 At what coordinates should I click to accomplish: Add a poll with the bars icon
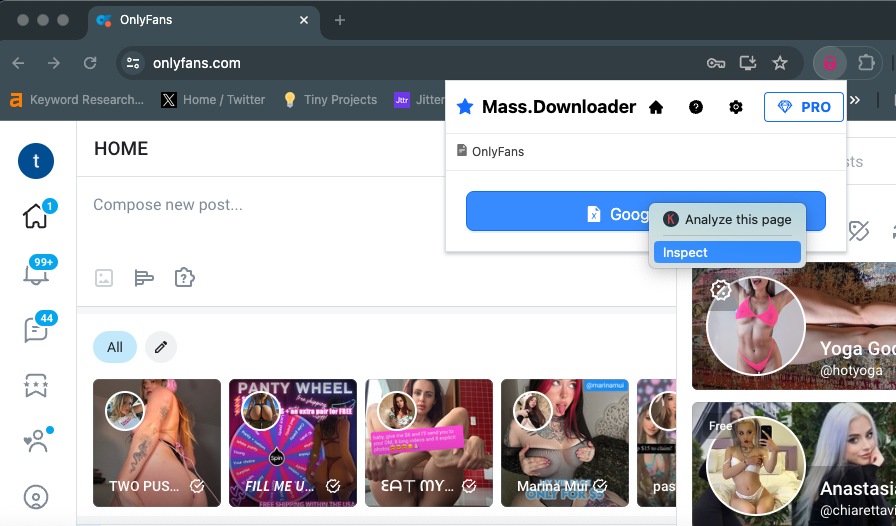tap(144, 278)
